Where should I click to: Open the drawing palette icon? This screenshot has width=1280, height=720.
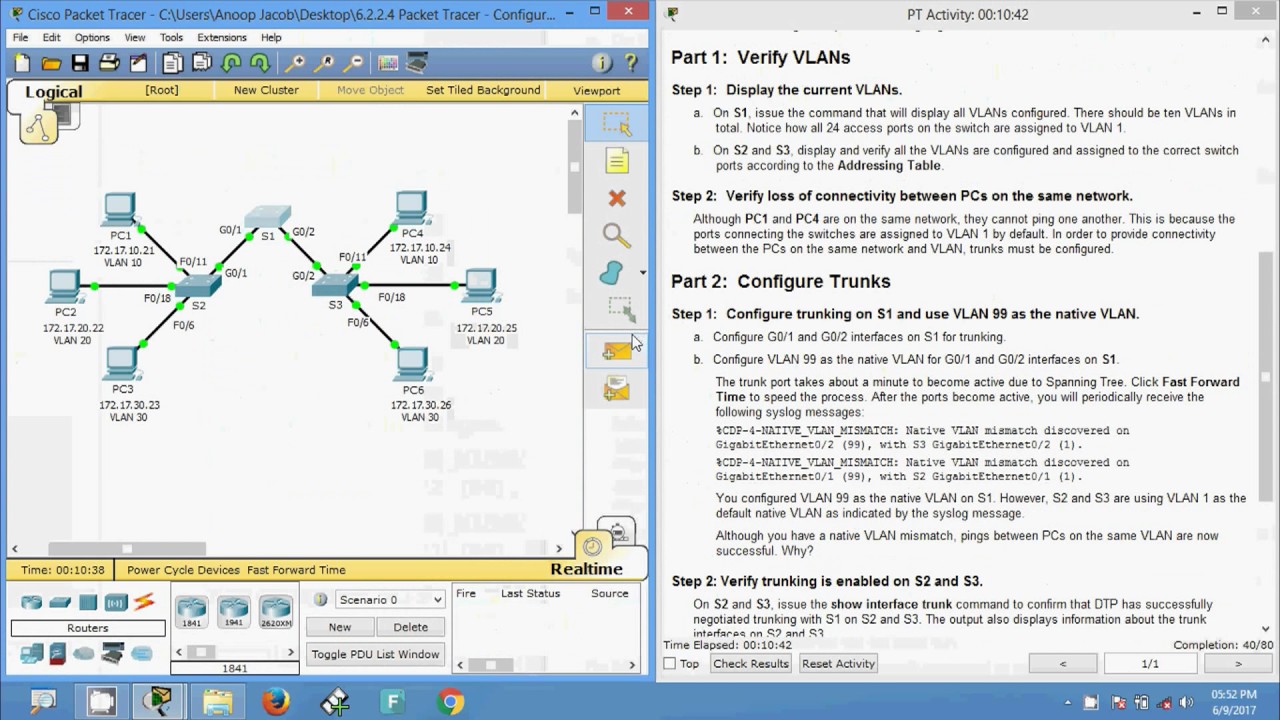pyautogui.click(x=388, y=63)
